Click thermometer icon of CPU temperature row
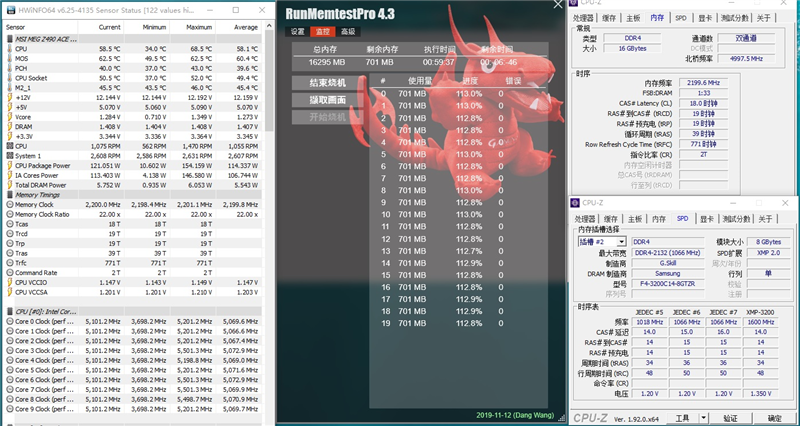Image resolution: width=800 pixels, height=426 pixels. [x=10, y=49]
